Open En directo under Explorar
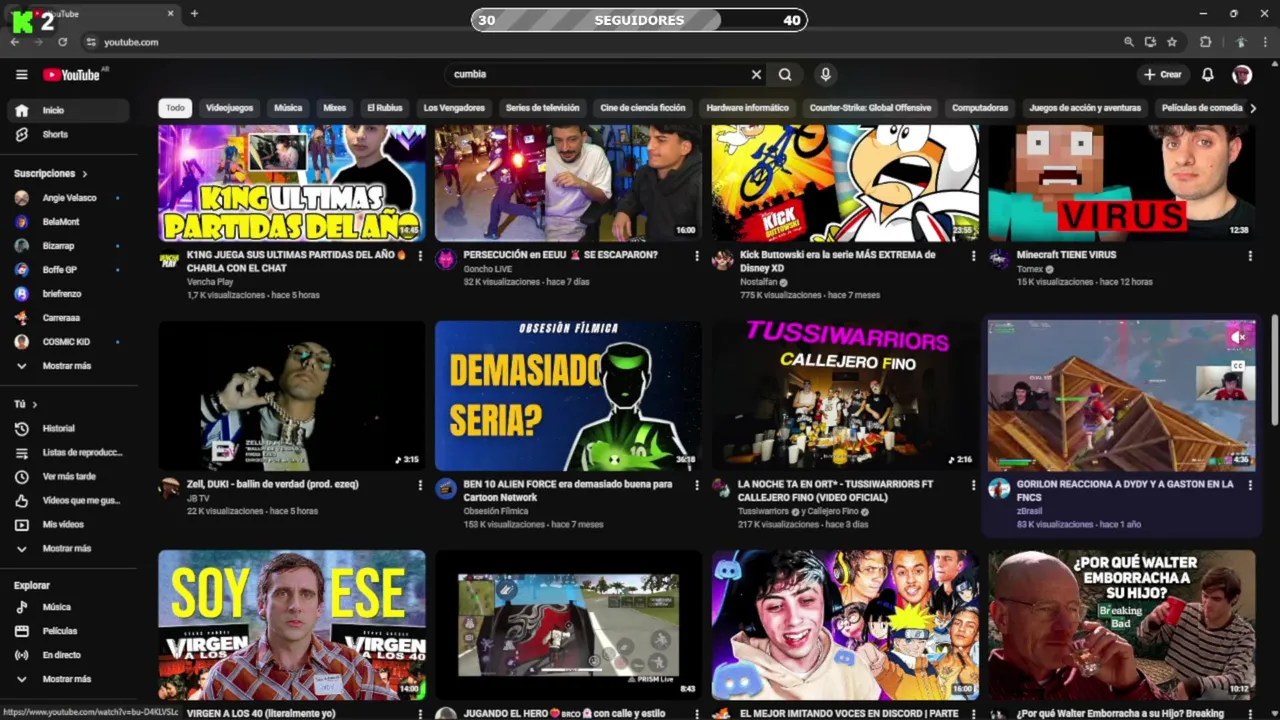 click(x=68, y=655)
